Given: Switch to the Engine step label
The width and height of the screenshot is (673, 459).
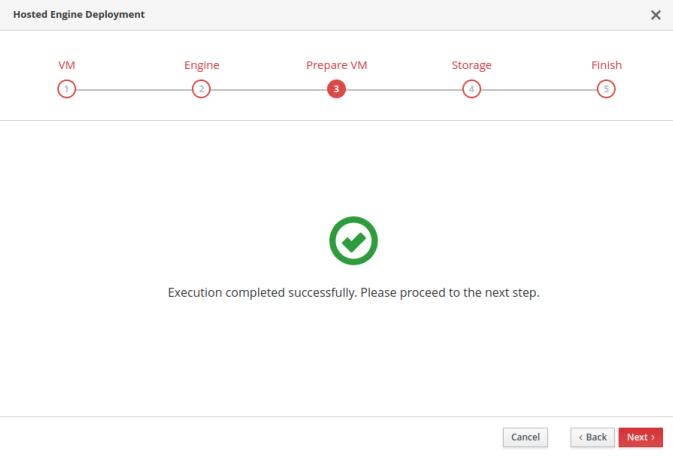Looking at the screenshot, I should point(201,65).
